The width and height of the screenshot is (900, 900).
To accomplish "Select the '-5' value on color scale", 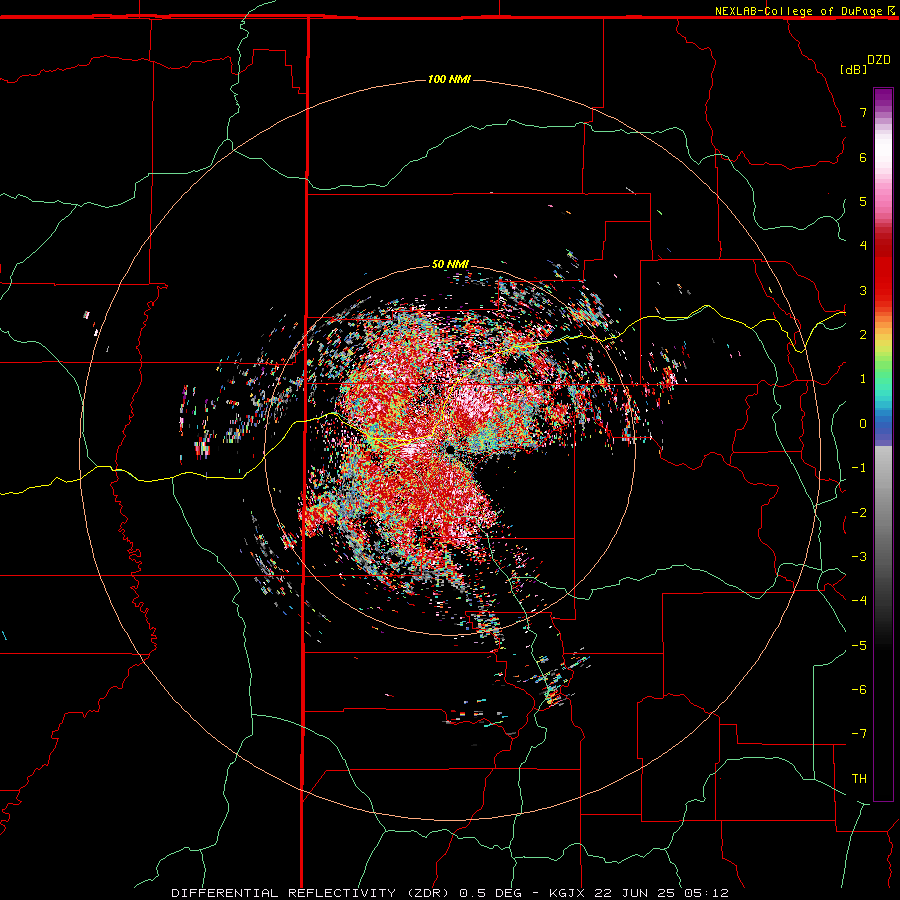I will (859, 646).
